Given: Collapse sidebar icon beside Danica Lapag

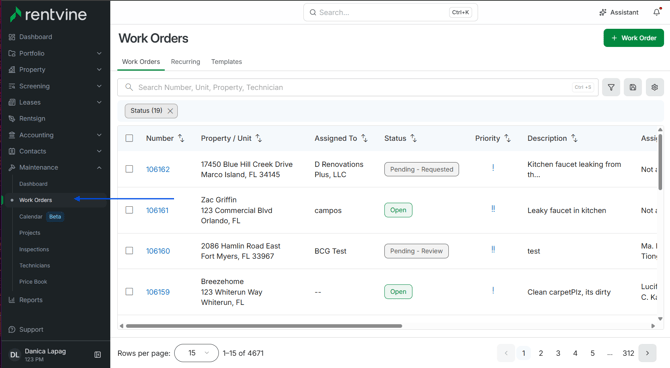Looking at the screenshot, I should [97, 354].
